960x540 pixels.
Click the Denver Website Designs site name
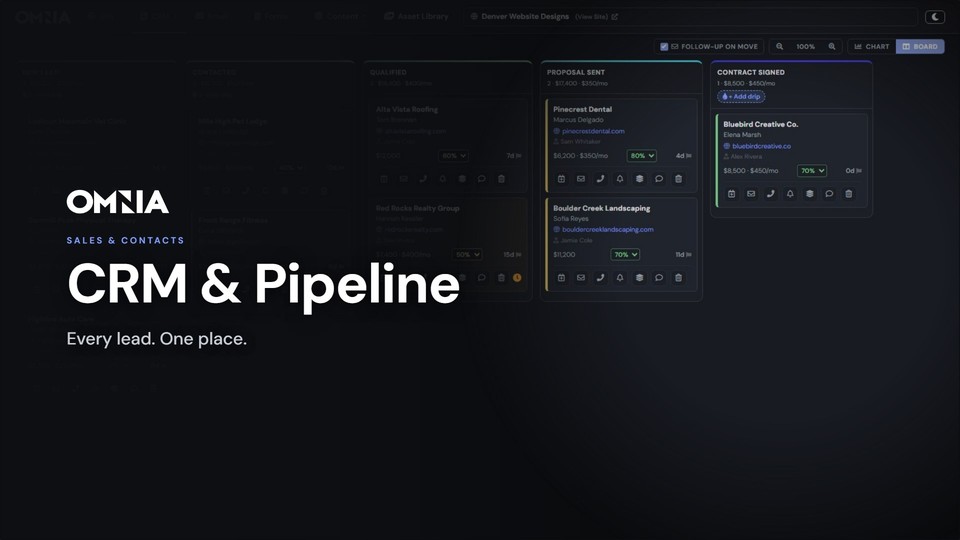click(525, 17)
